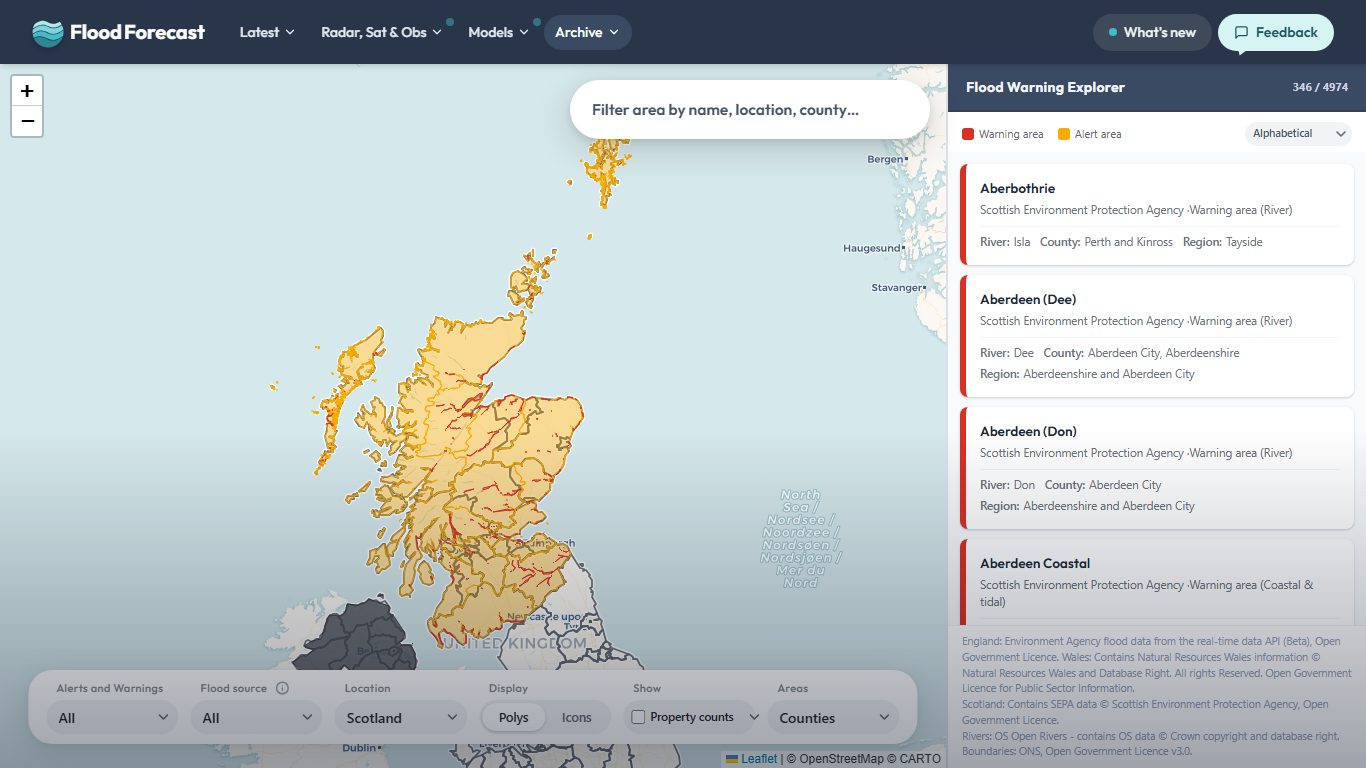The height and width of the screenshot is (768, 1366).
Task: Enable the Property counts checkbox
Action: 638,717
